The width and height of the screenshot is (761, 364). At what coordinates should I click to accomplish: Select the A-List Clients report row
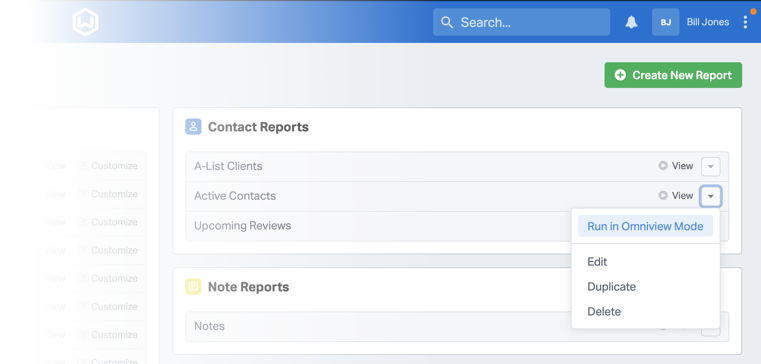457,166
